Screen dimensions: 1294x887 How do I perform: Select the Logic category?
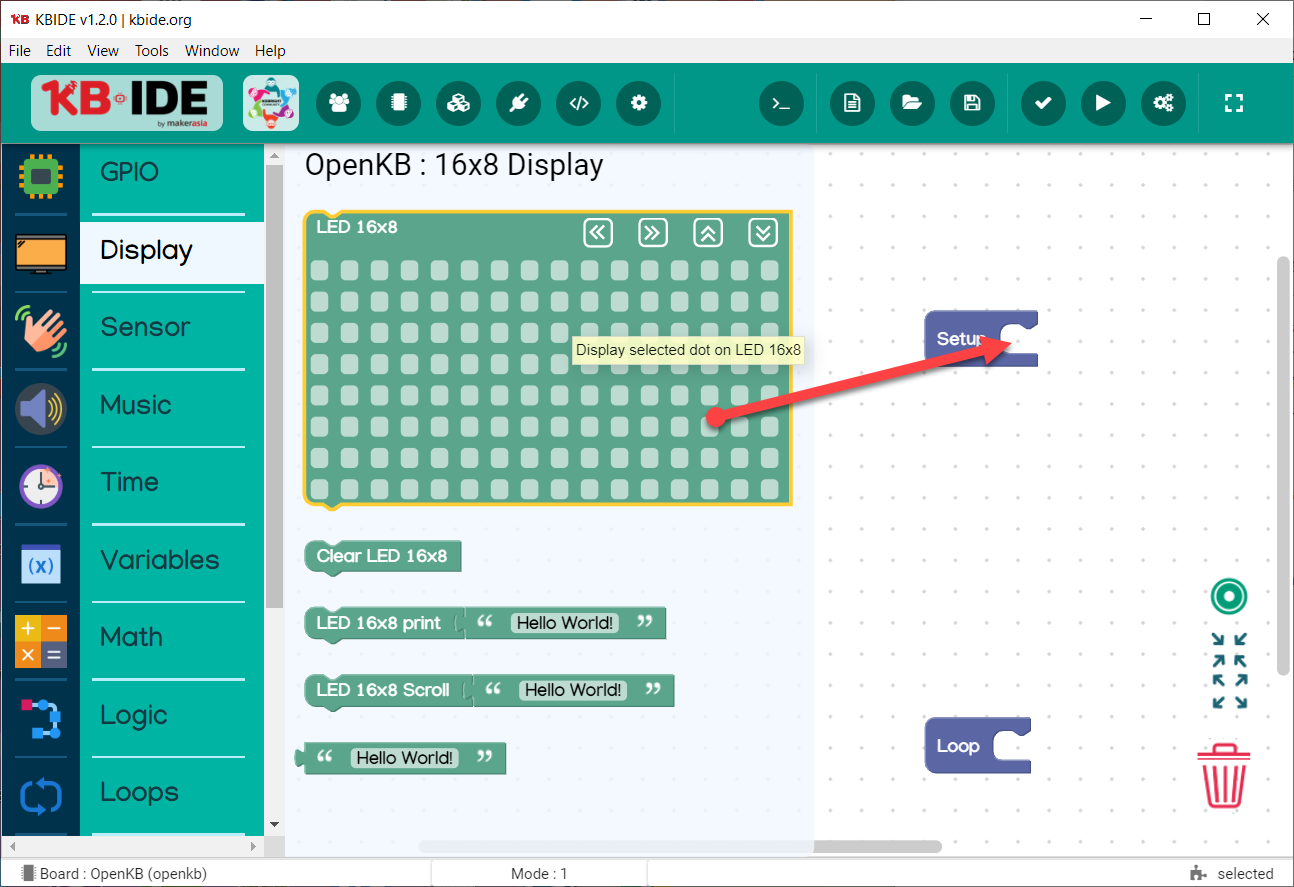172,715
